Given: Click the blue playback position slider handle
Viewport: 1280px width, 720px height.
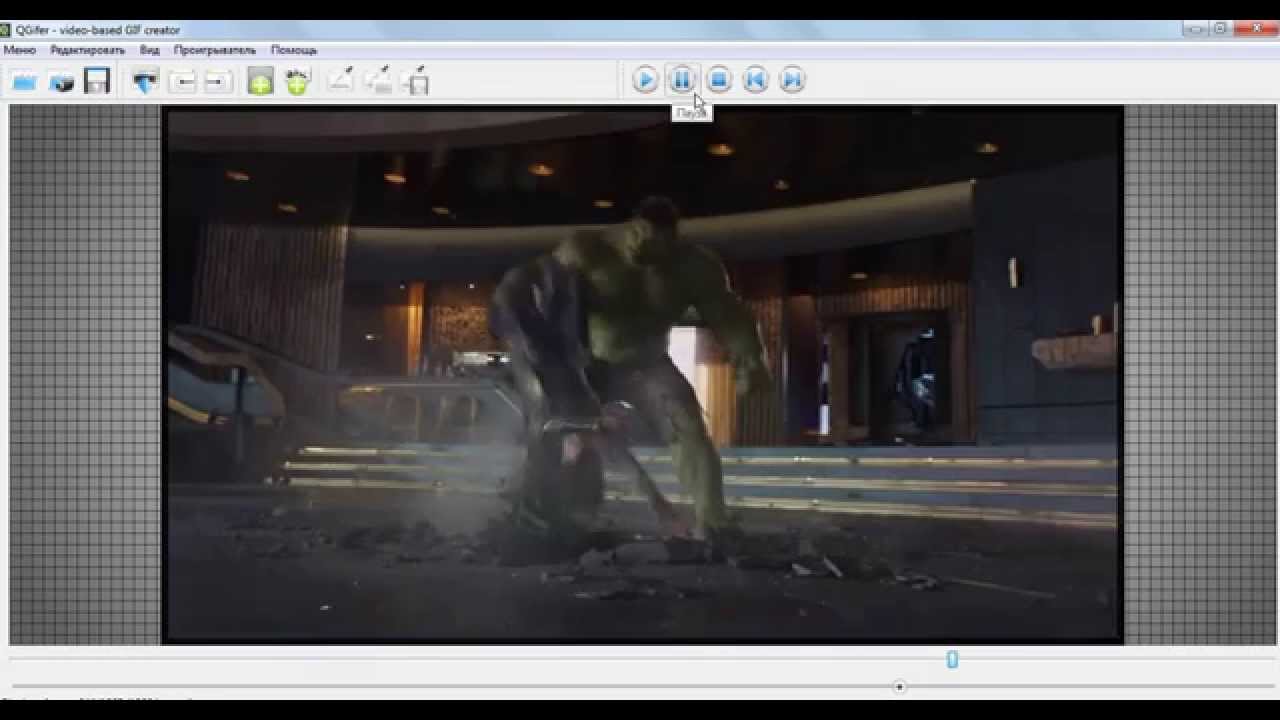Looking at the screenshot, I should [952, 659].
